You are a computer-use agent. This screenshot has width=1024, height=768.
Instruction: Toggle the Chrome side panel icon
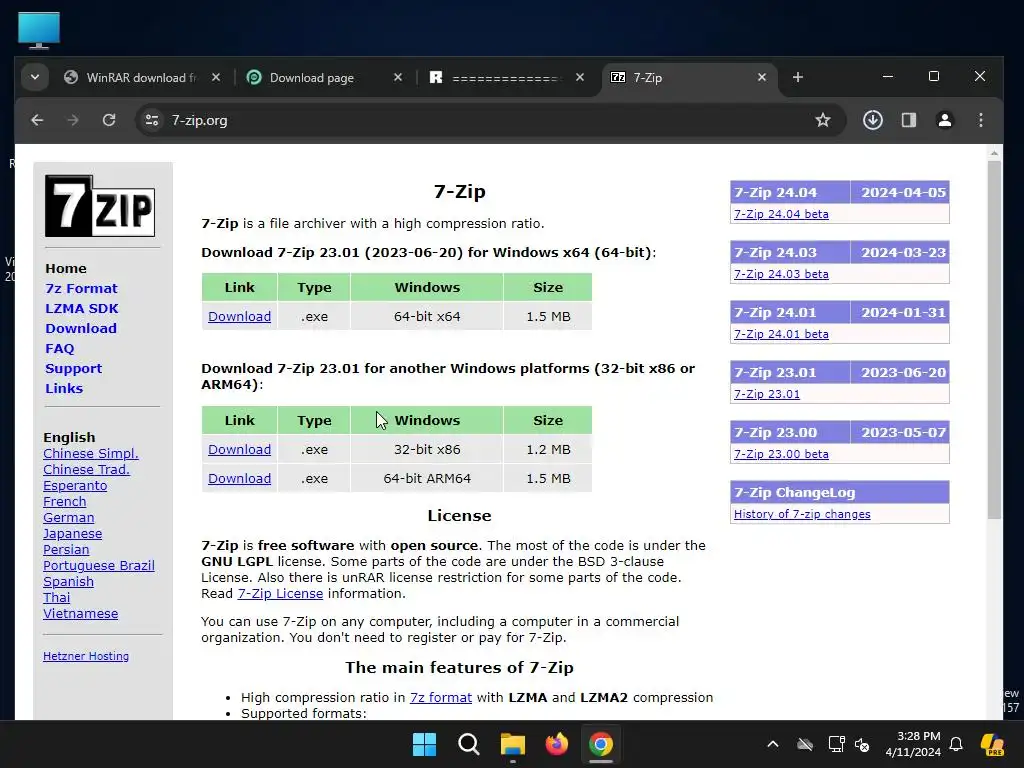pos(909,120)
